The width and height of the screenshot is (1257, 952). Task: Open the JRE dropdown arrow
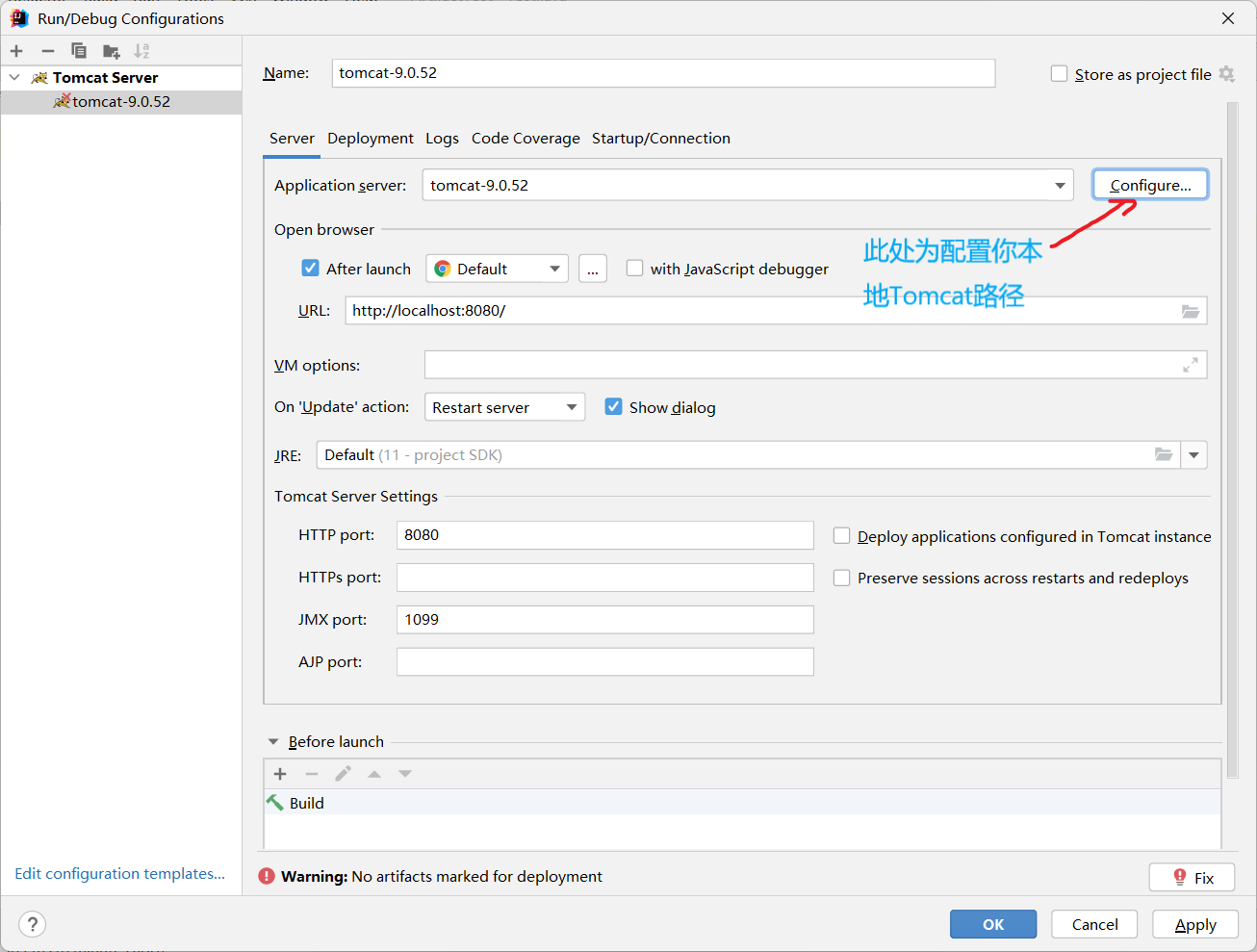click(x=1193, y=454)
